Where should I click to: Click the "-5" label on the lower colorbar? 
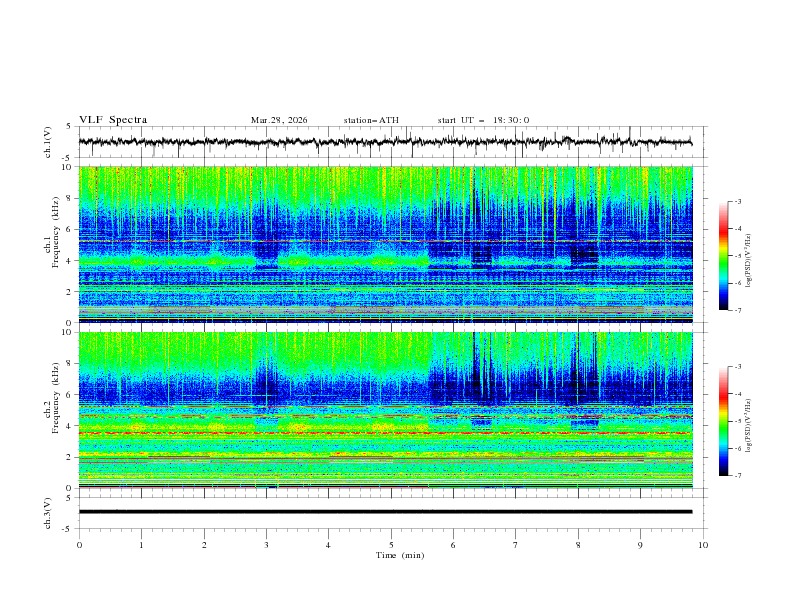(737, 421)
